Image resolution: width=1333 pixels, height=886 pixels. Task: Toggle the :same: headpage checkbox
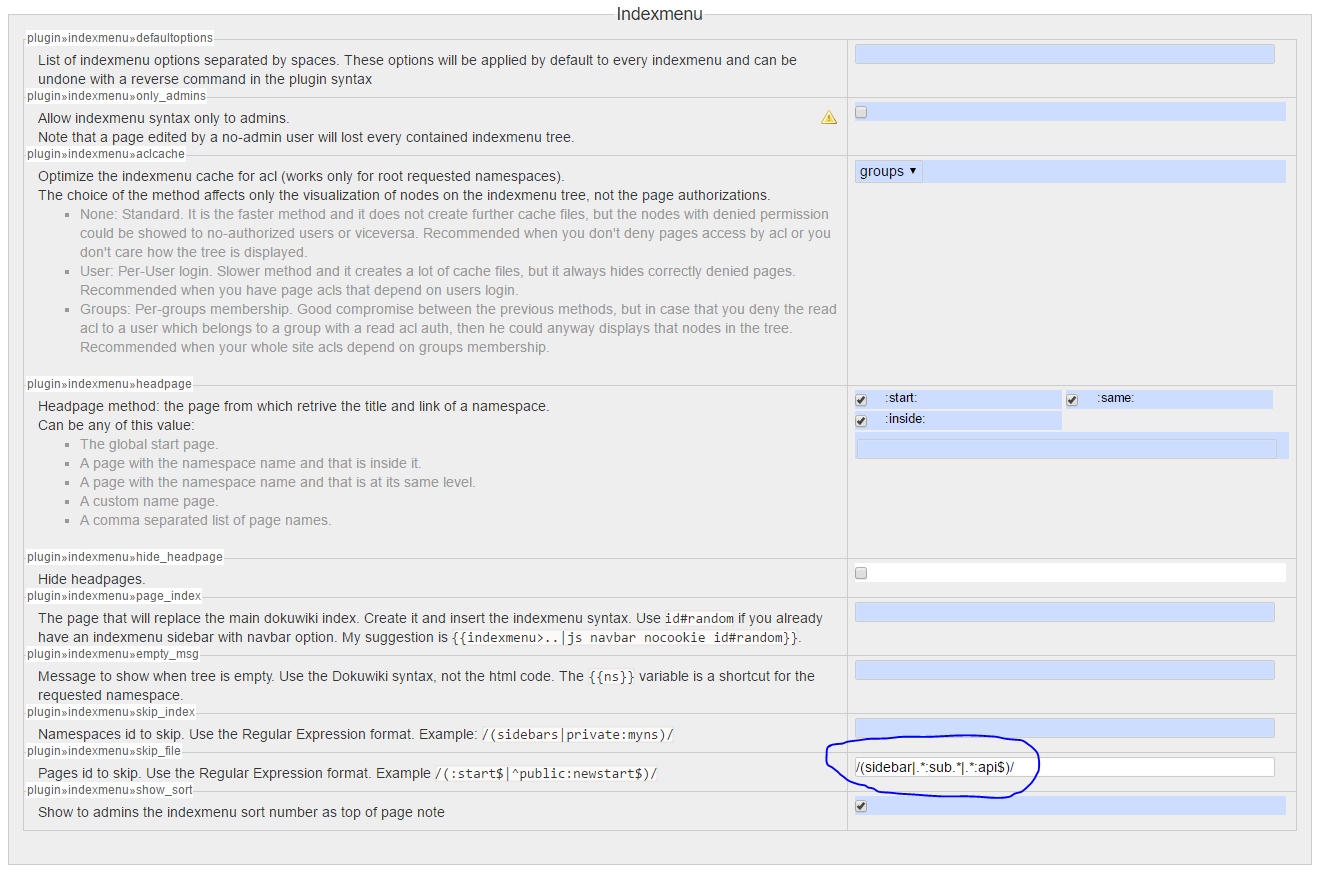coord(1072,399)
